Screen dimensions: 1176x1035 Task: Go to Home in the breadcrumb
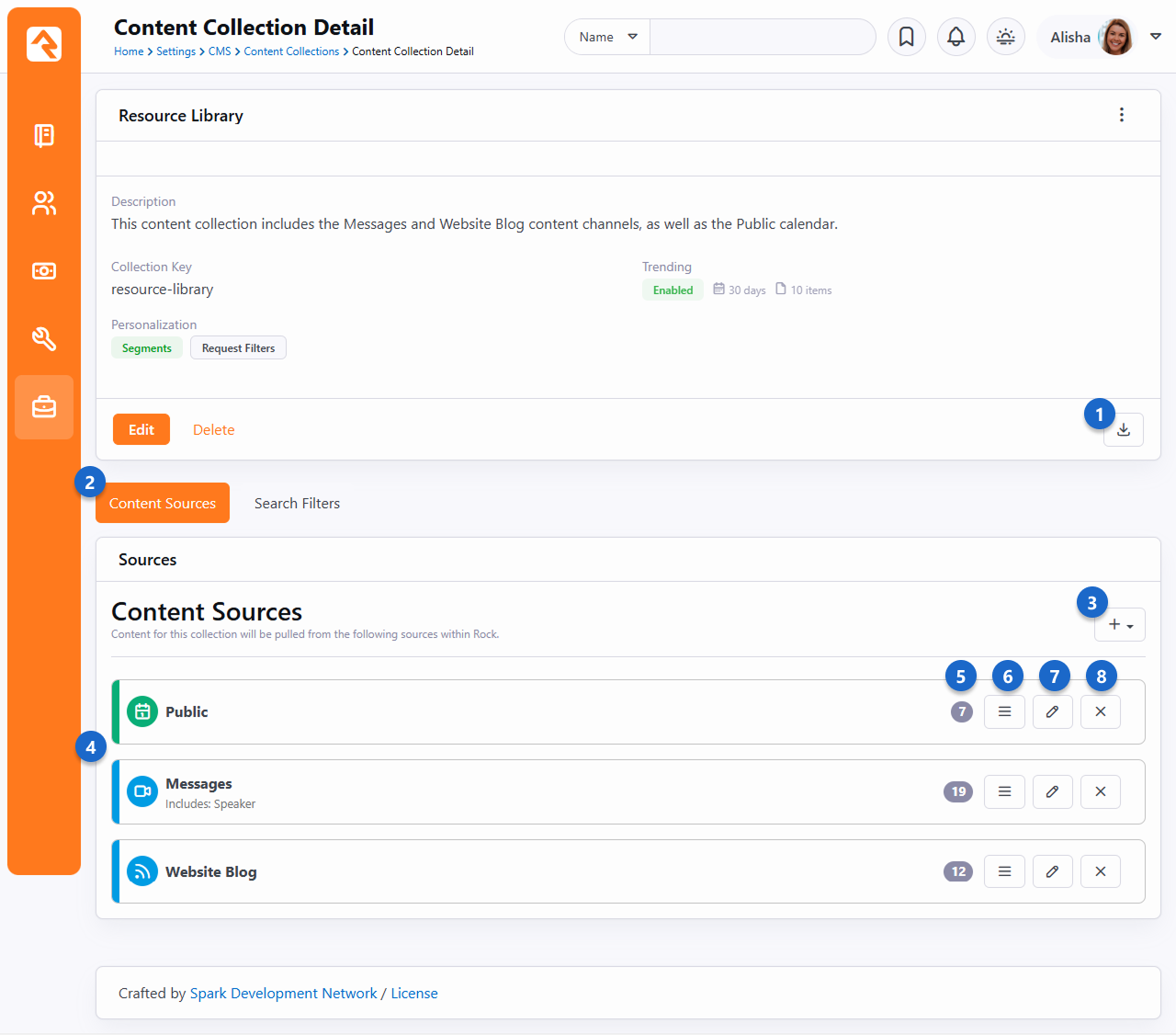point(129,51)
